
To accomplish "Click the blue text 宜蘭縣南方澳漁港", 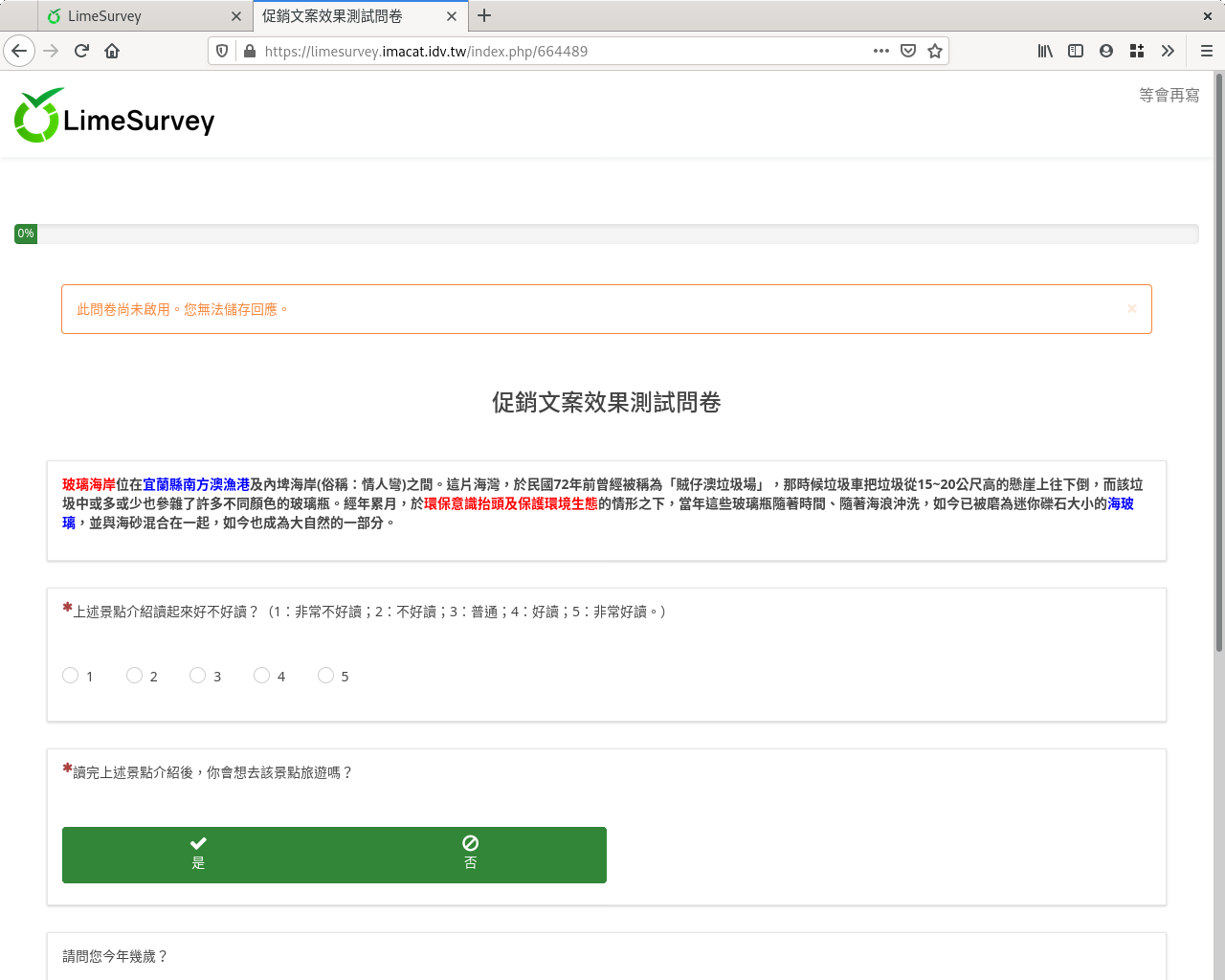I will (196, 484).
